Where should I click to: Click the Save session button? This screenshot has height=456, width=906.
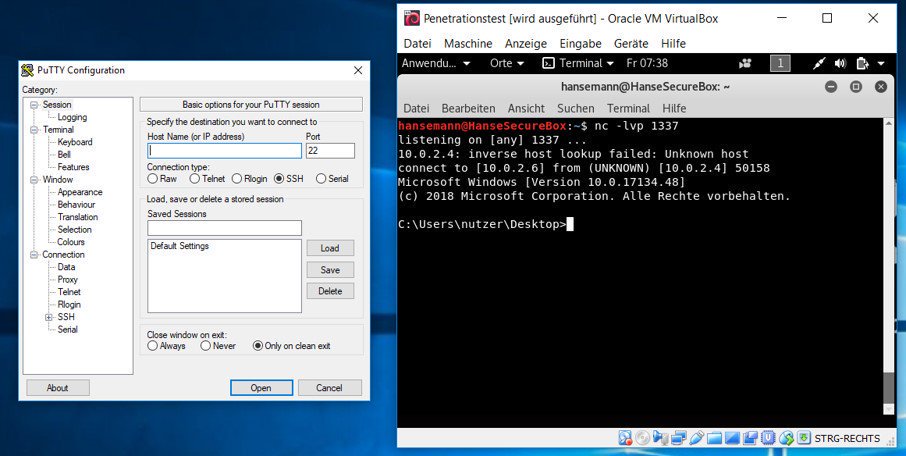(330, 270)
